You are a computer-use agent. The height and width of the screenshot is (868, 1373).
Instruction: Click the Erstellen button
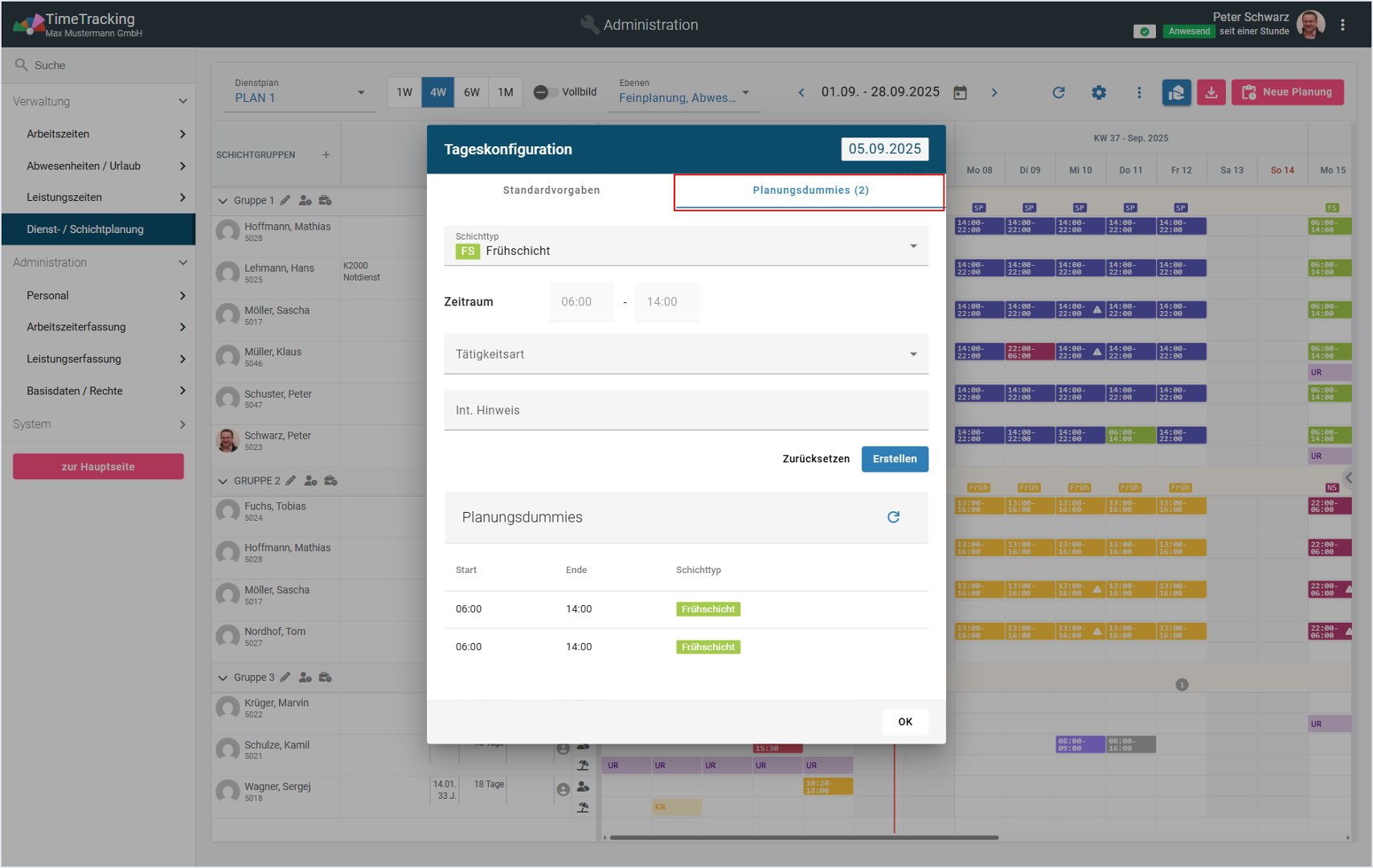click(x=894, y=459)
